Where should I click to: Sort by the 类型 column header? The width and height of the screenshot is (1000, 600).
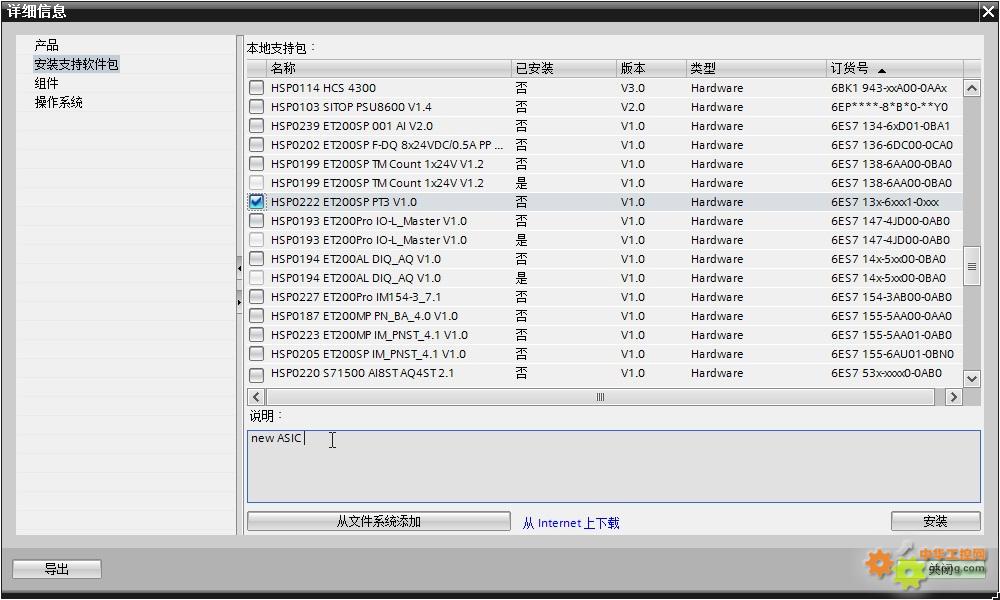point(756,68)
